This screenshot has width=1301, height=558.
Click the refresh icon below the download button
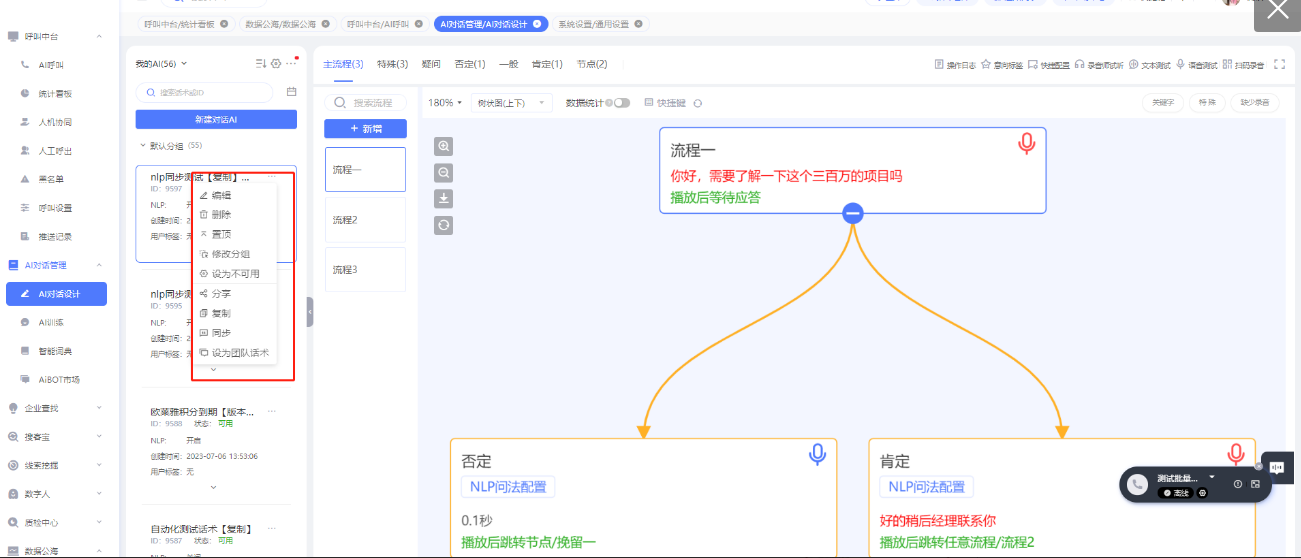tap(444, 225)
